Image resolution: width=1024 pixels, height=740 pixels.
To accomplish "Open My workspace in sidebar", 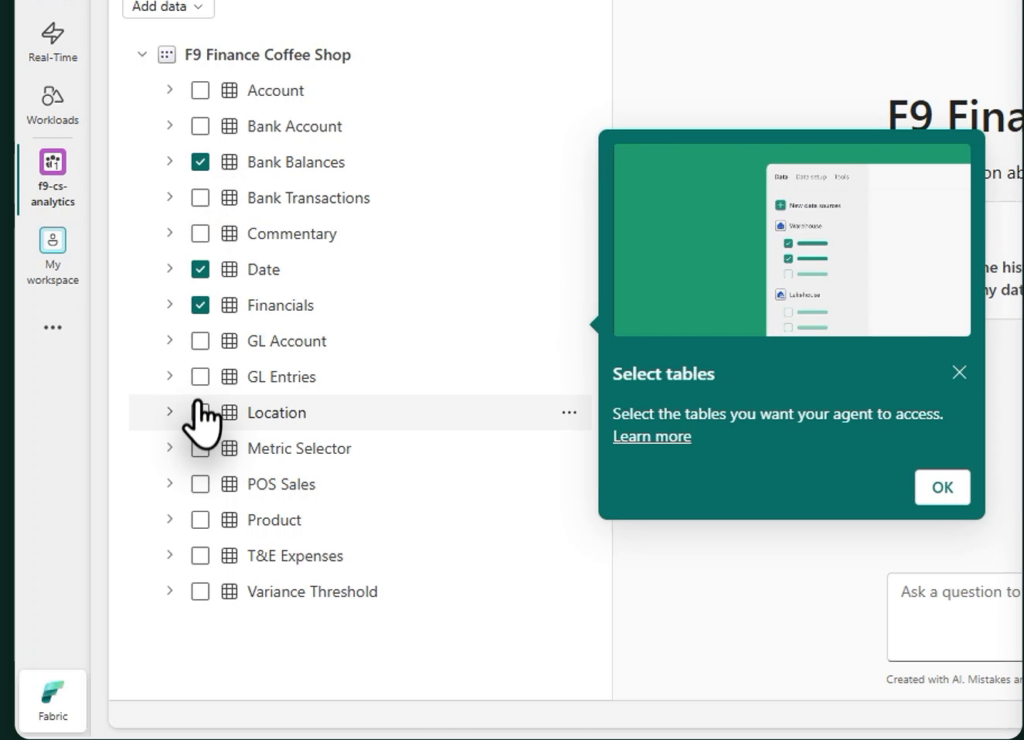I will (x=53, y=257).
